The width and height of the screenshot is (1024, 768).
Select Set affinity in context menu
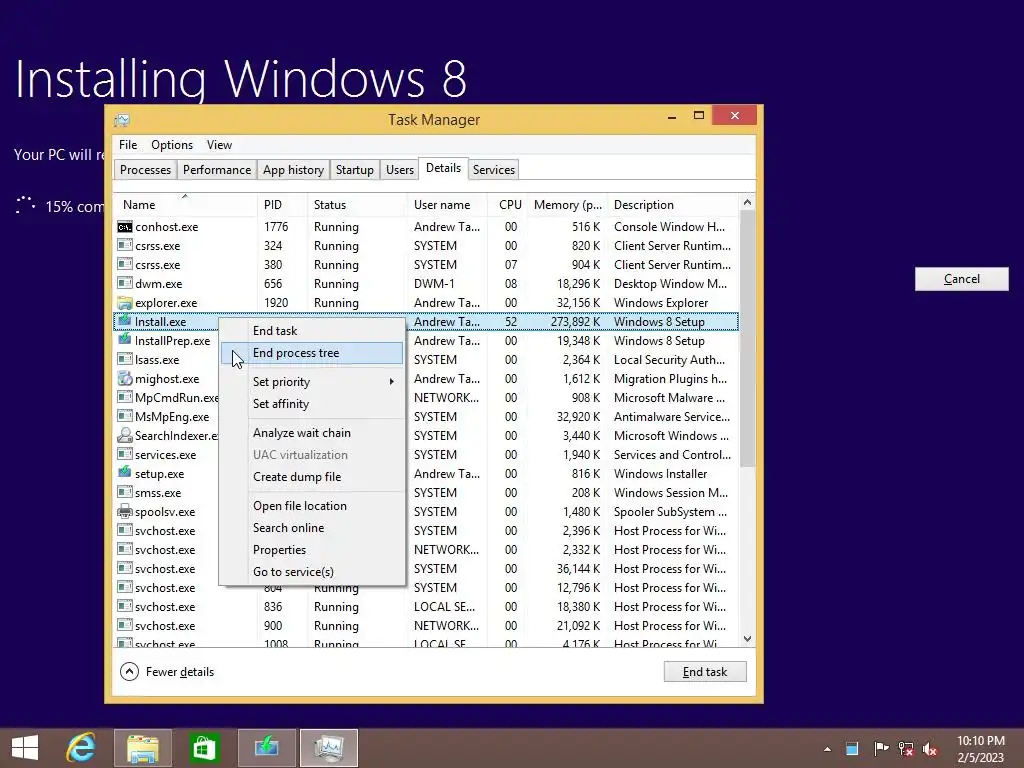click(x=312, y=404)
